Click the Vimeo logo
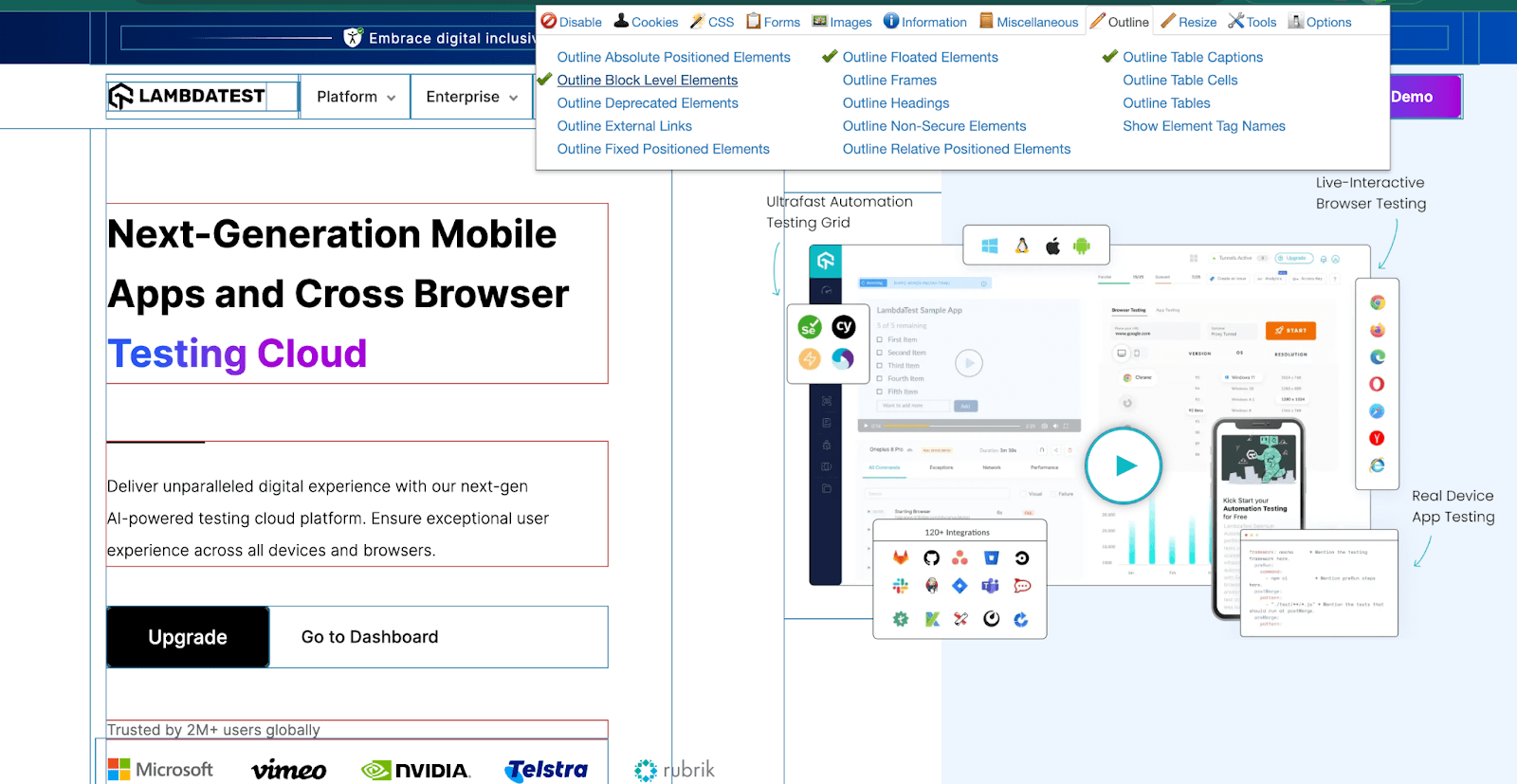This screenshot has height=784, width=1517. (289, 770)
